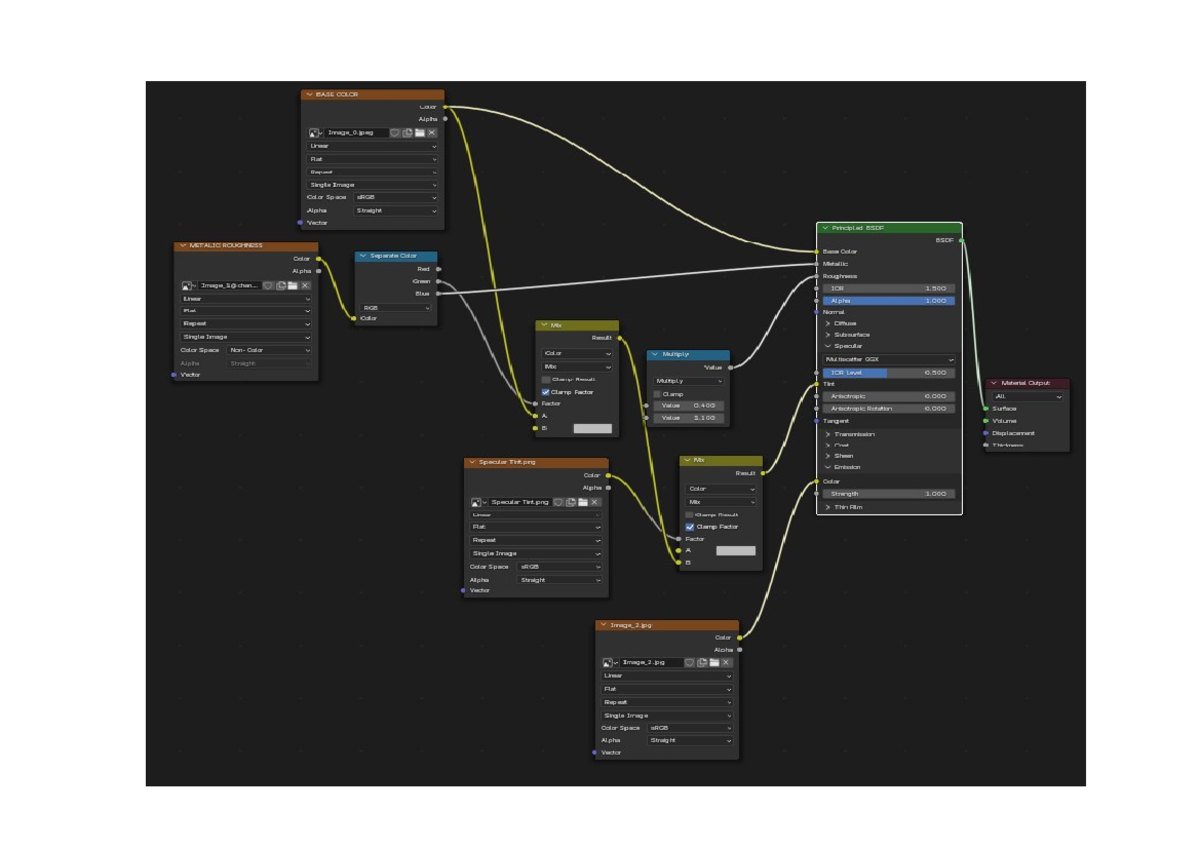The width and height of the screenshot is (1200, 849).
Task: Open Color data type dropdown in the upper Mix node
Action: [577, 354]
